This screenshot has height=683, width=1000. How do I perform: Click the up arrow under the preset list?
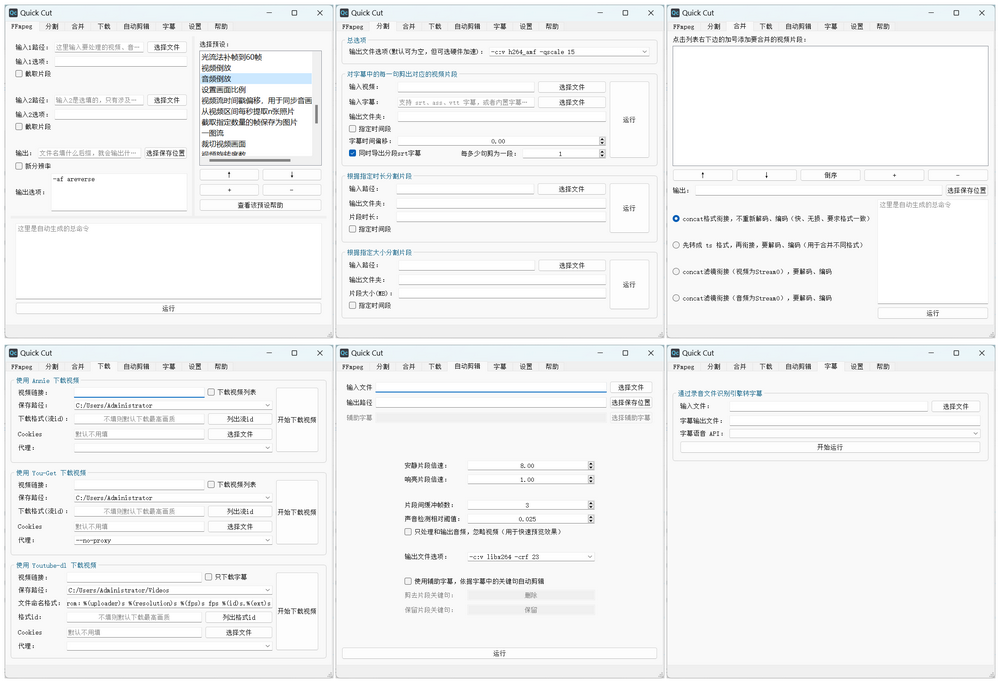click(229, 175)
